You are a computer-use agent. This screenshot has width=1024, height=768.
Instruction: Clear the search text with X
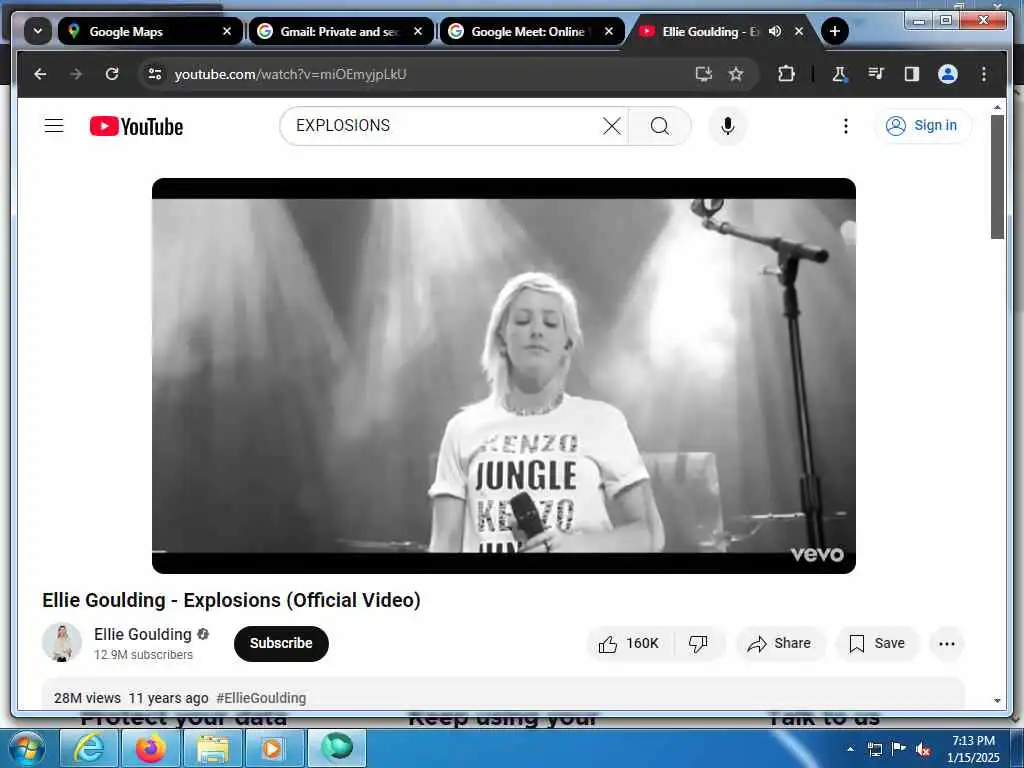click(x=612, y=125)
